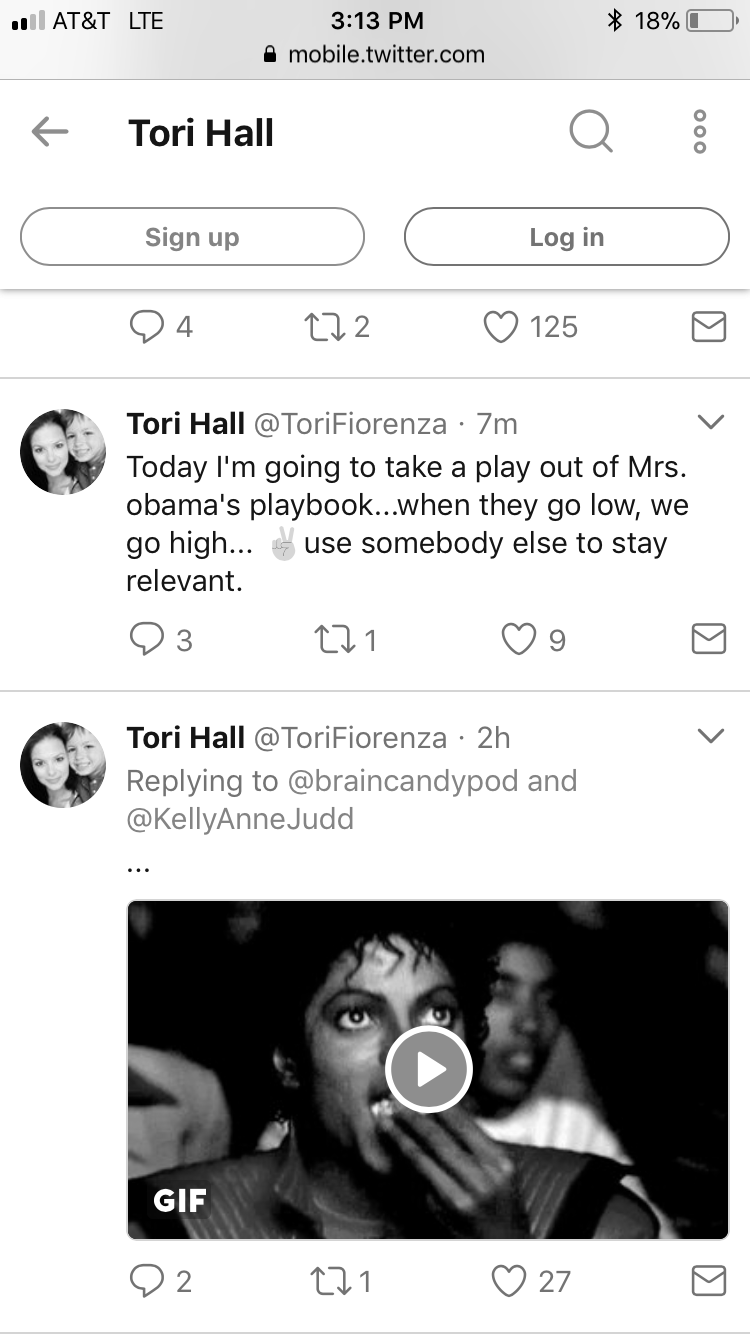Like the top tweet with 125 likes

tap(501, 327)
